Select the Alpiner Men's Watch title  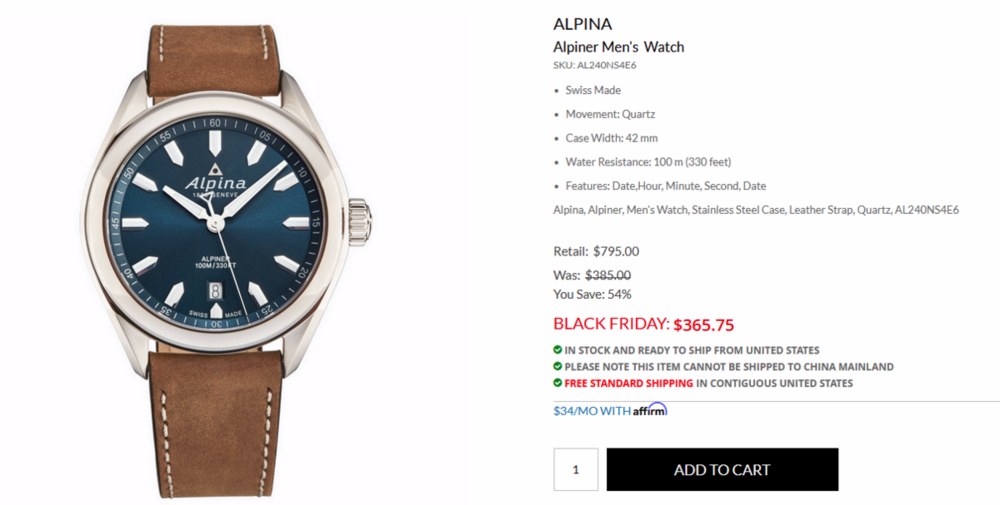(618, 47)
